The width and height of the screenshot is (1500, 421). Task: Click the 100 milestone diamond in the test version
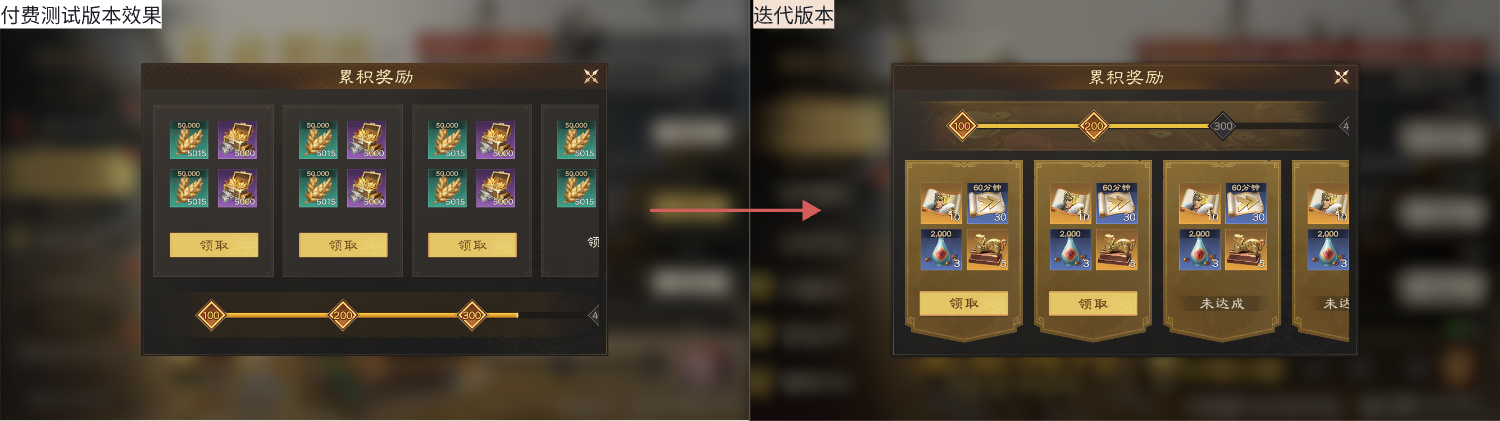211,315
